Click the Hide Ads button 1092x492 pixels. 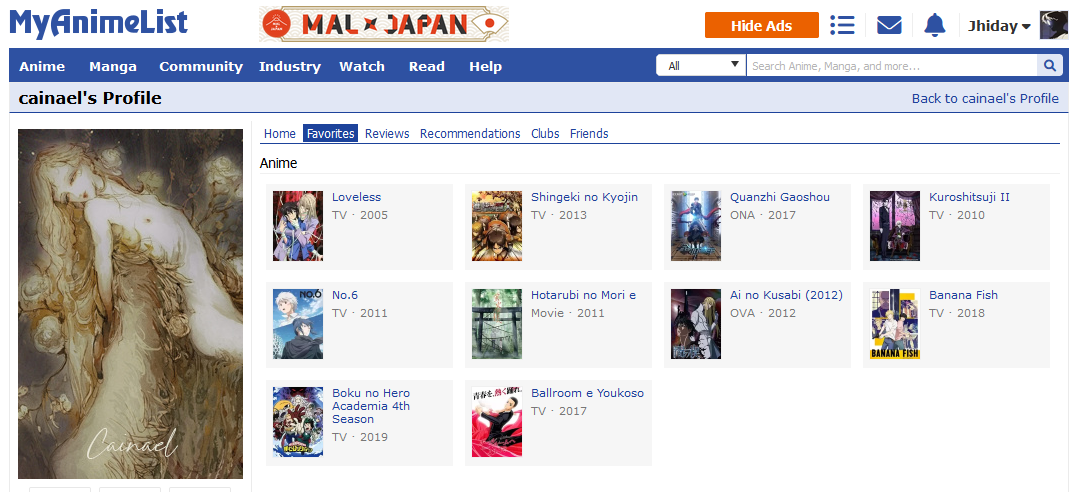pos(761,25)
